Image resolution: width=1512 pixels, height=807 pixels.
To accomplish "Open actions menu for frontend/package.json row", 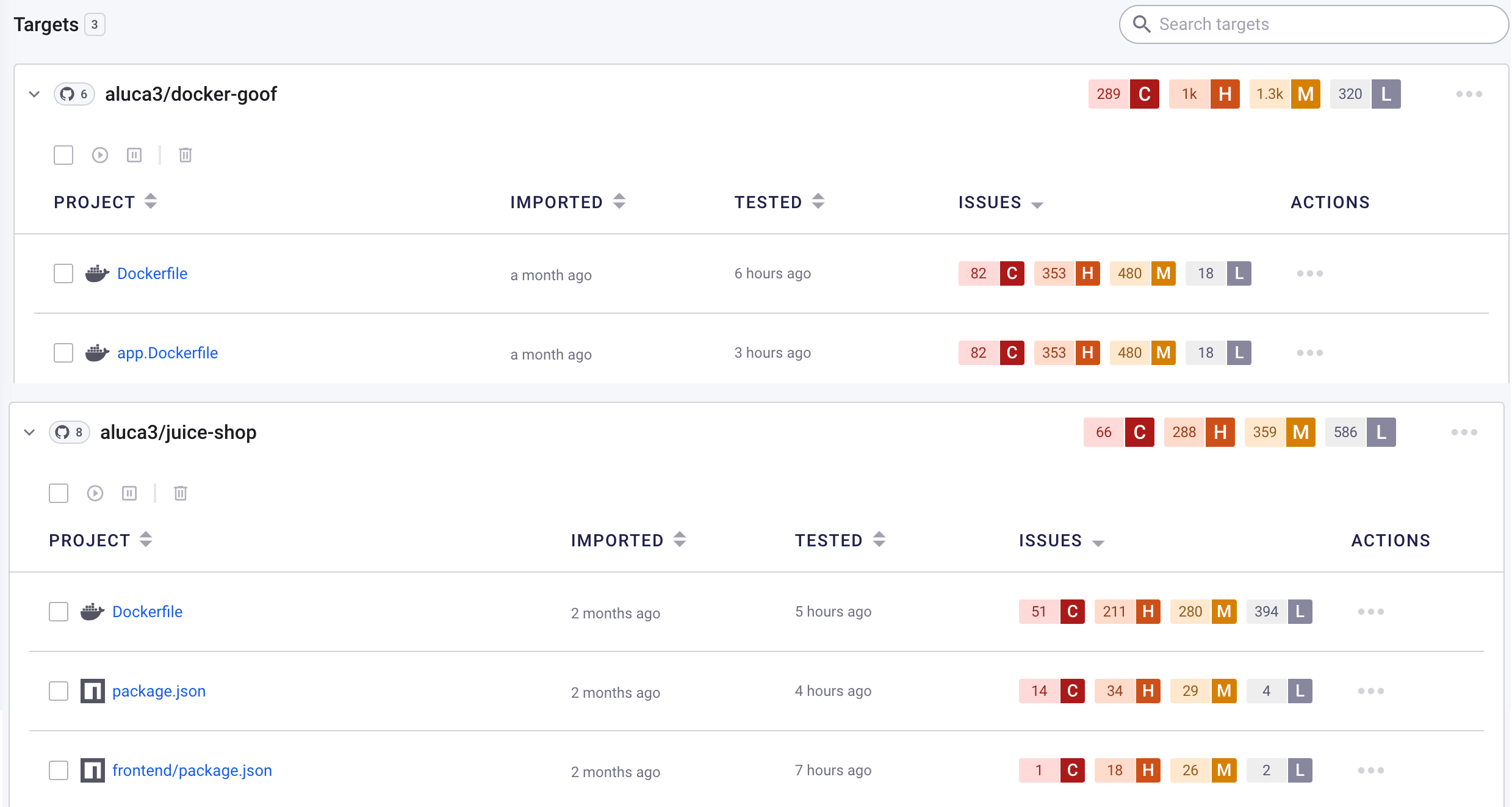I will point(1370,770).
